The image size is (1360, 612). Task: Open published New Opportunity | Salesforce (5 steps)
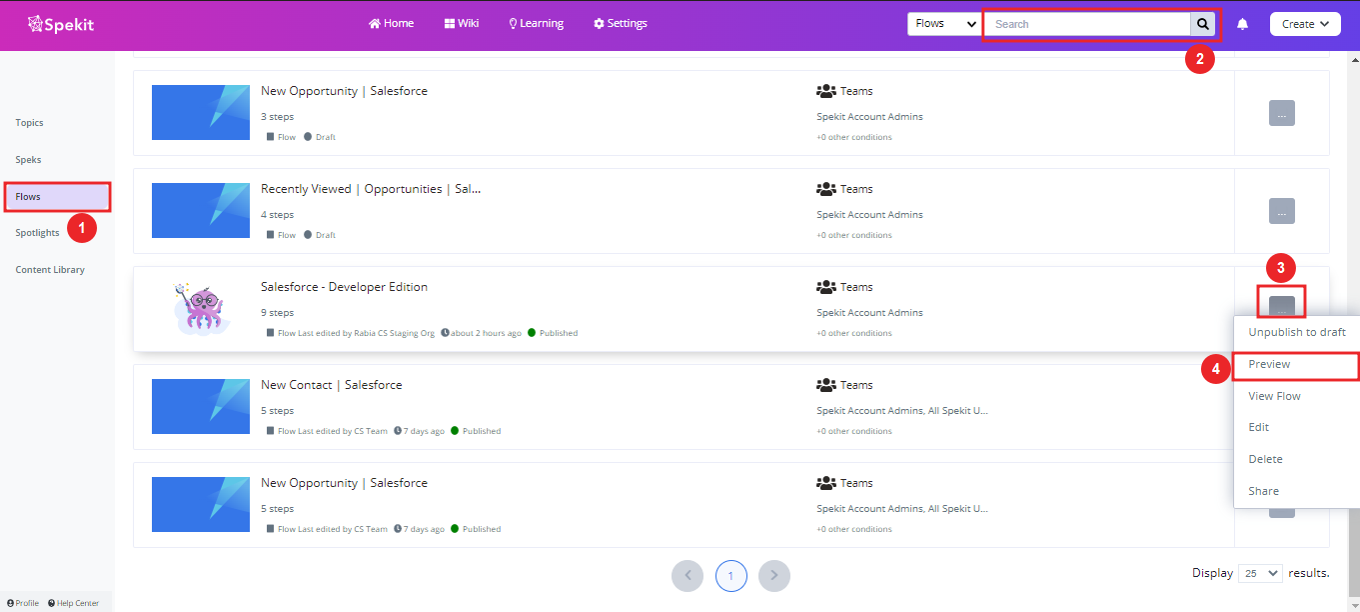[344, 483]
